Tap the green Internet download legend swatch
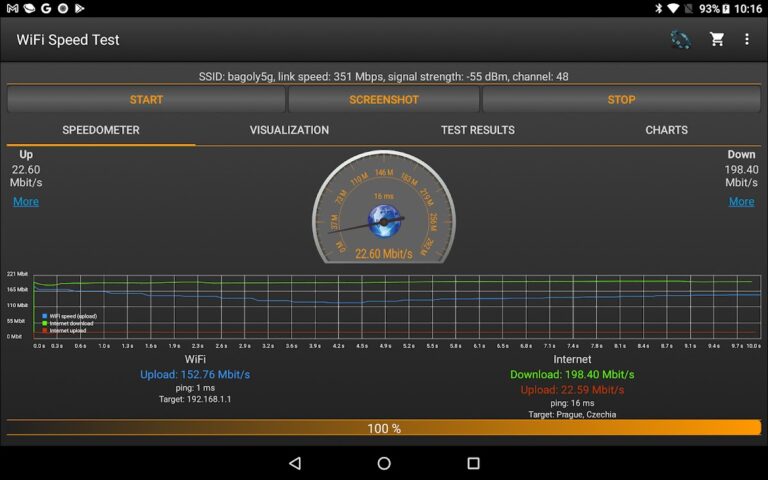 click(x=45, y=323)
